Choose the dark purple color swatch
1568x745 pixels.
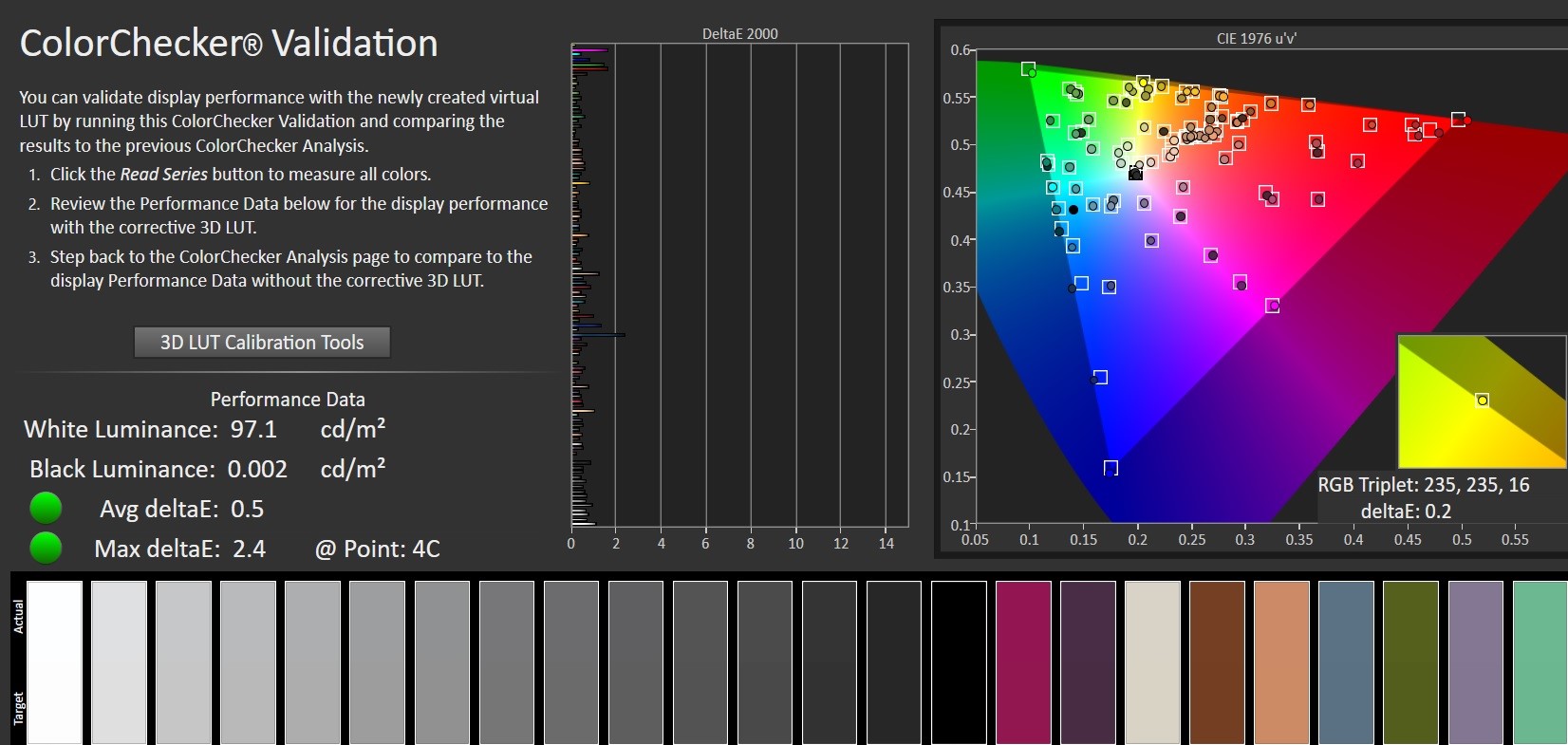tap(1088, 662)
